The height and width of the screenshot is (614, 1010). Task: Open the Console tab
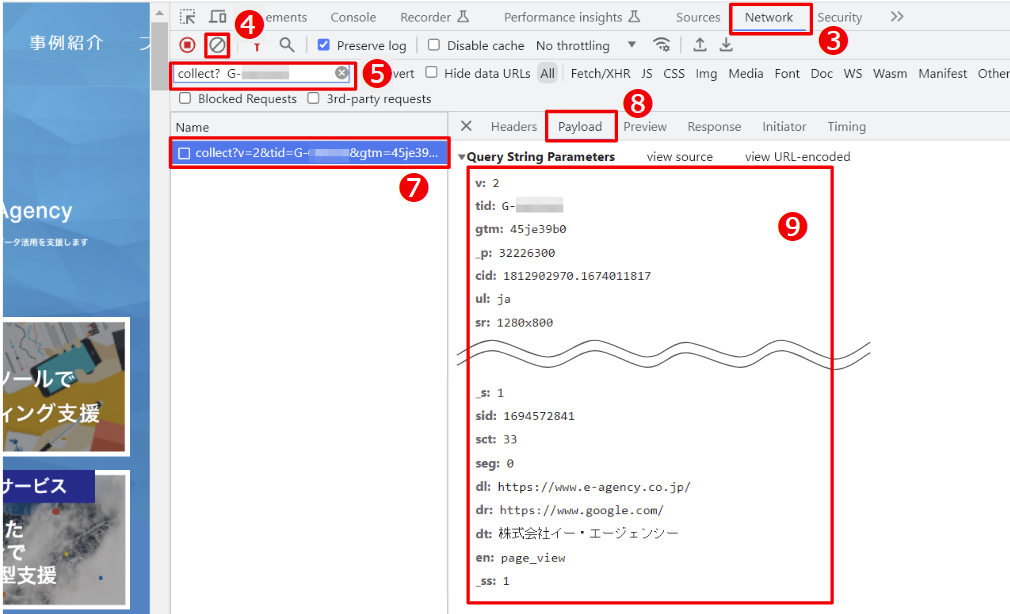coord(353,17)
